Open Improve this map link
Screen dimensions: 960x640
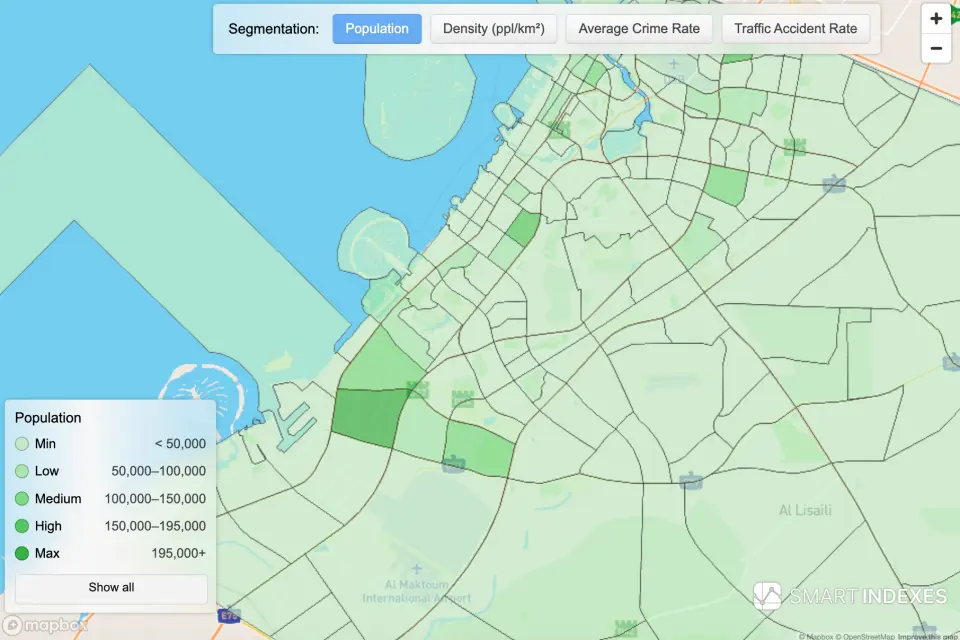click(x=928, y=636)
